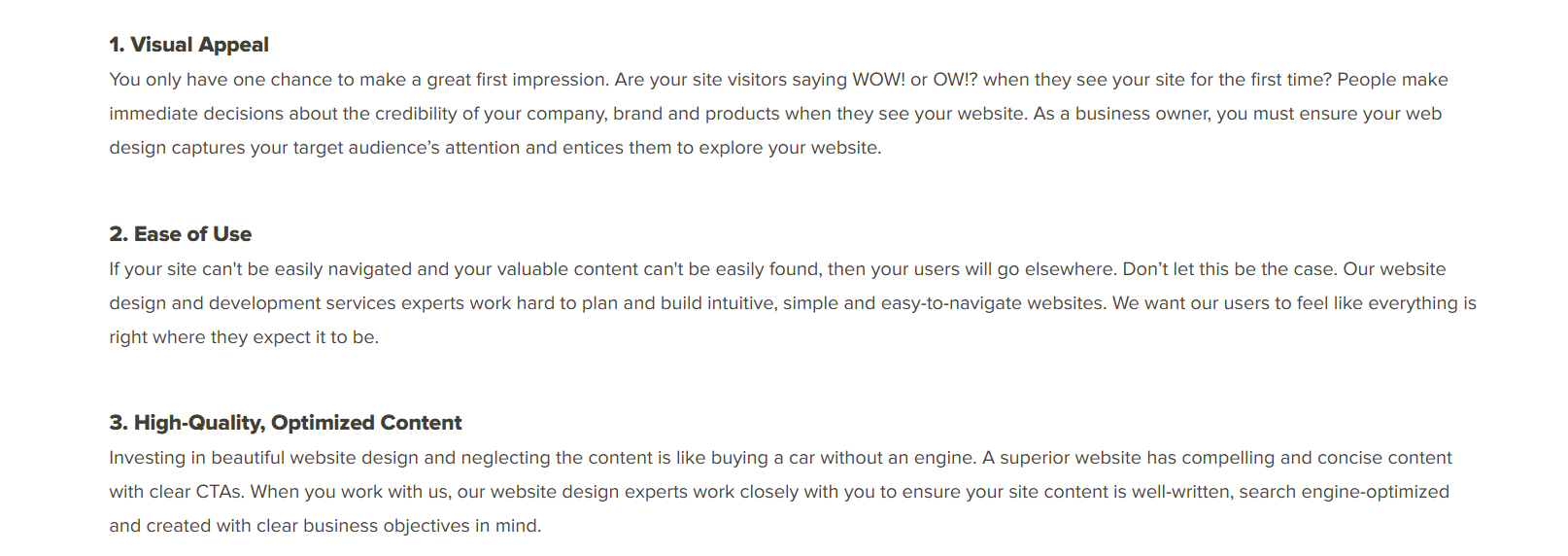This screenshot has width=1568, height=556.
Task: Click the line "right where they expect it to be."
Action: [x=244, y=337]
